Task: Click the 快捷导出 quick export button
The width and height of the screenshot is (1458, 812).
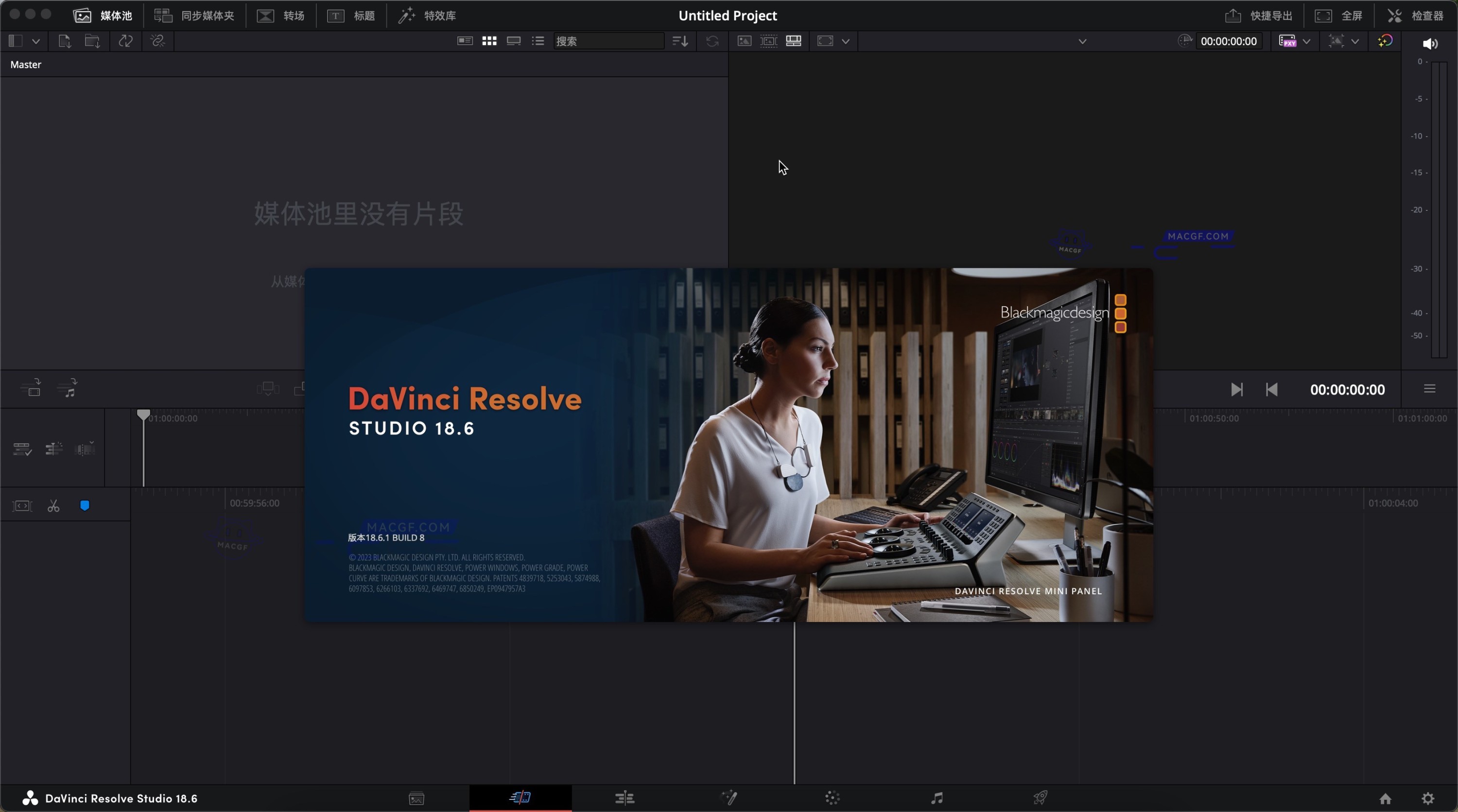Action: point(1258,16)
